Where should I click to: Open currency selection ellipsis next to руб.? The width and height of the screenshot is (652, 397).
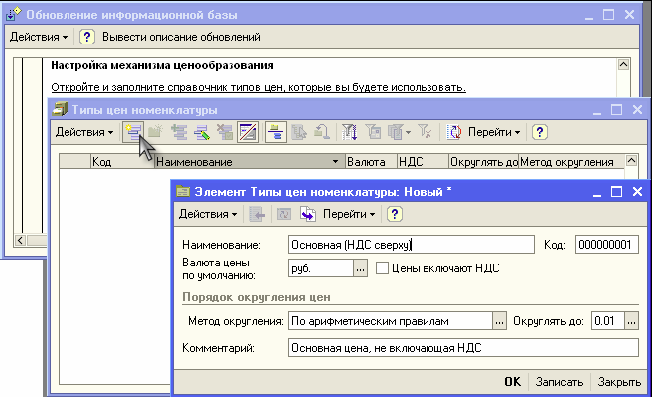pos(361,269)
